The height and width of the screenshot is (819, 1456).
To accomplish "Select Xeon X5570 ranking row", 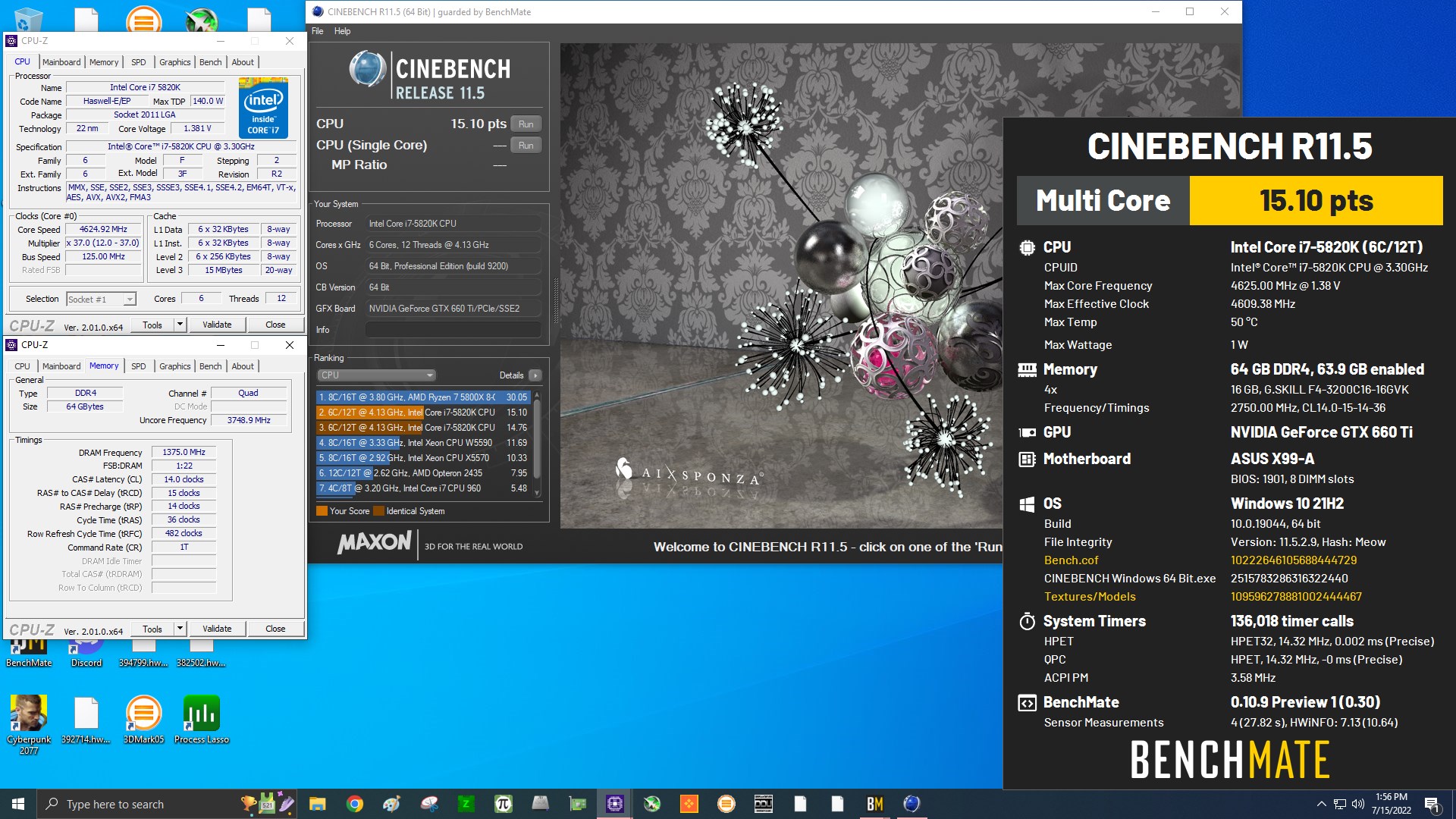I will click(x=423, y=458).
